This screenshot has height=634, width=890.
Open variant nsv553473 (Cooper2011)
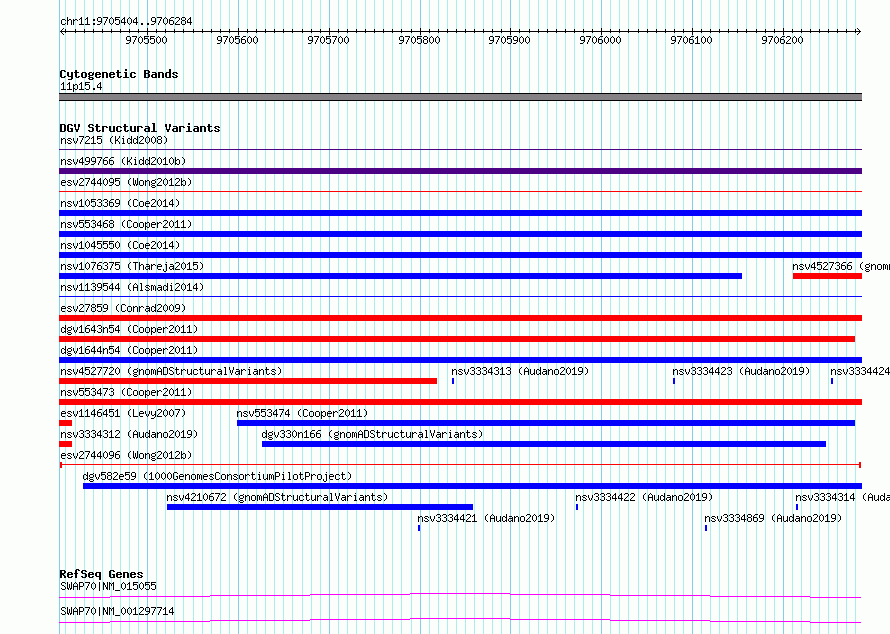click(x=126, y=392)
